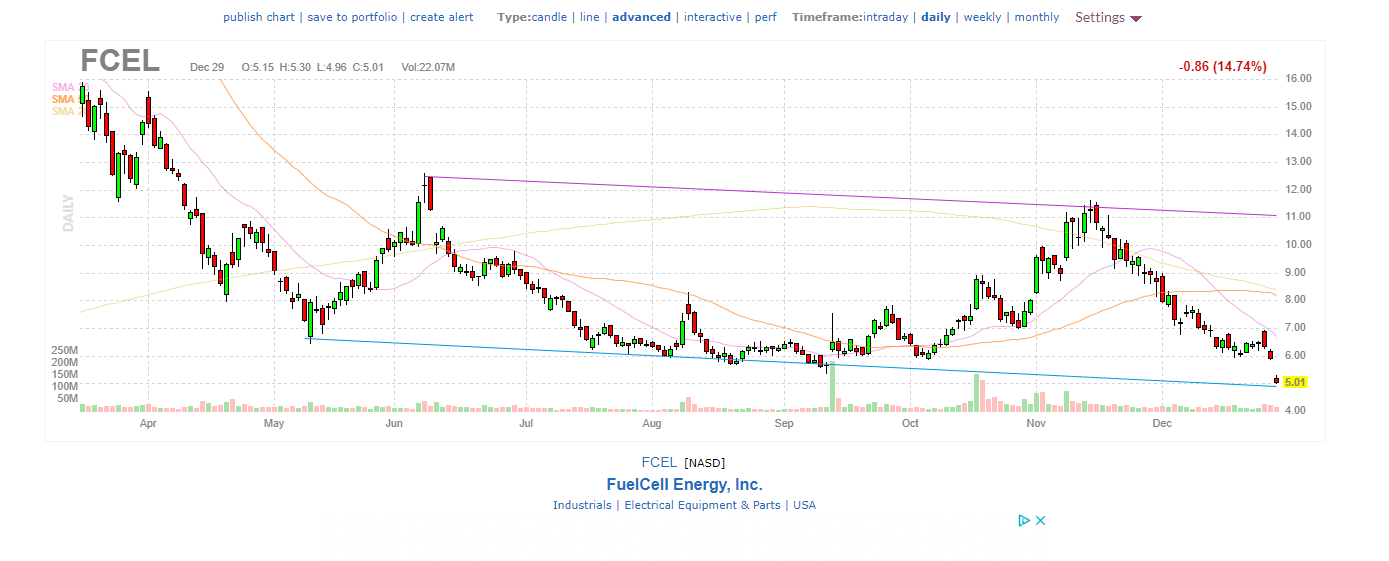The width and height of the screenshot is (1389, 561).
Task: Click the 16.00 price axis label
Action: click(1299, 78)
